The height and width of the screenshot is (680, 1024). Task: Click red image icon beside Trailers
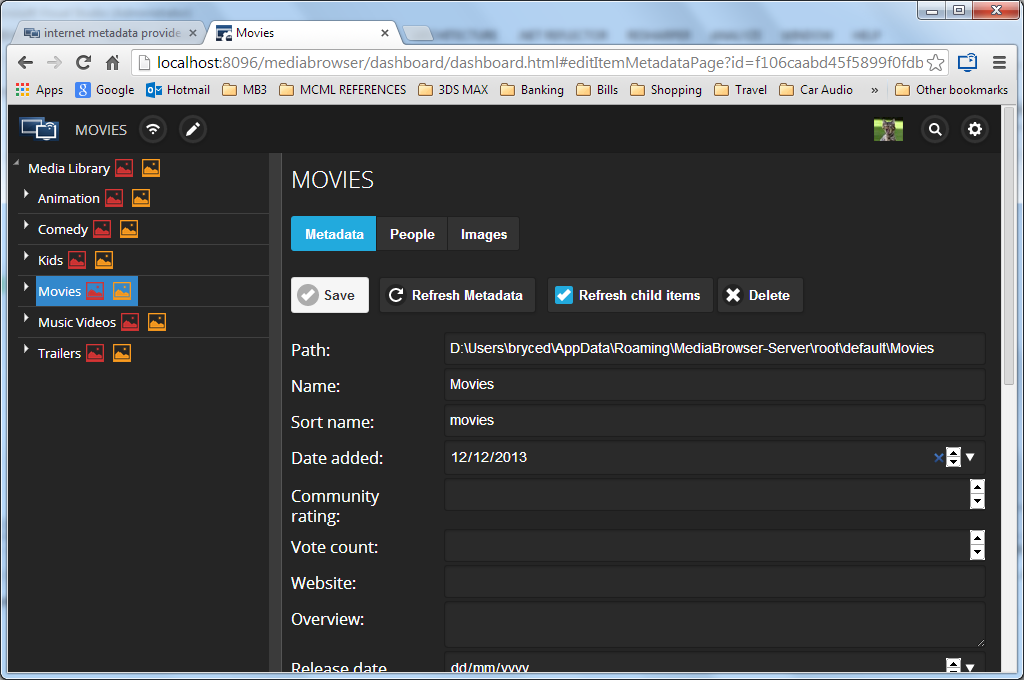pos(95,353)
